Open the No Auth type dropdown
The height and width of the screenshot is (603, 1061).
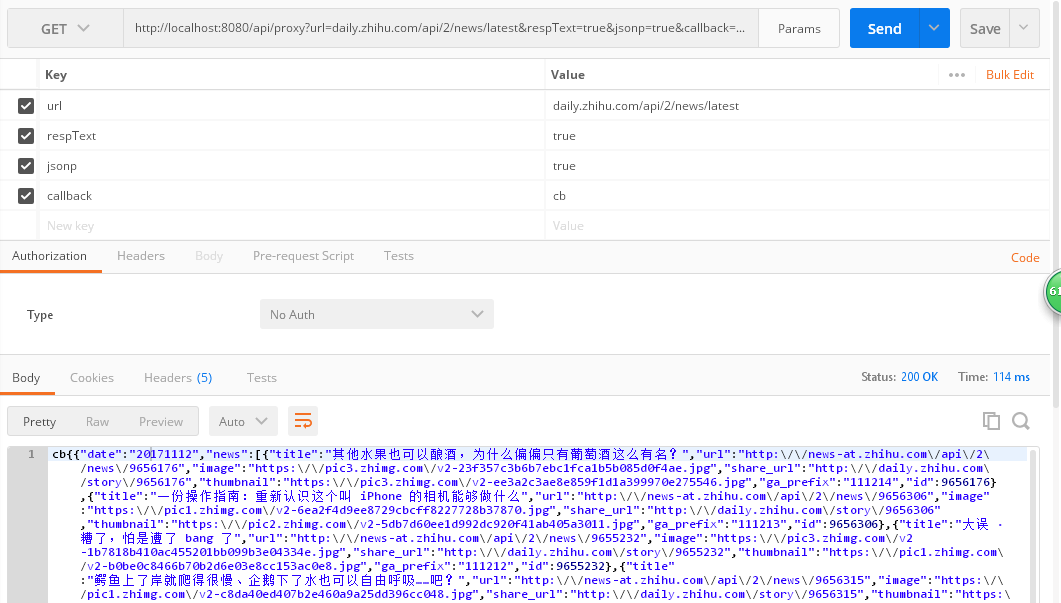pyautogui.click(x=377, y=315)
